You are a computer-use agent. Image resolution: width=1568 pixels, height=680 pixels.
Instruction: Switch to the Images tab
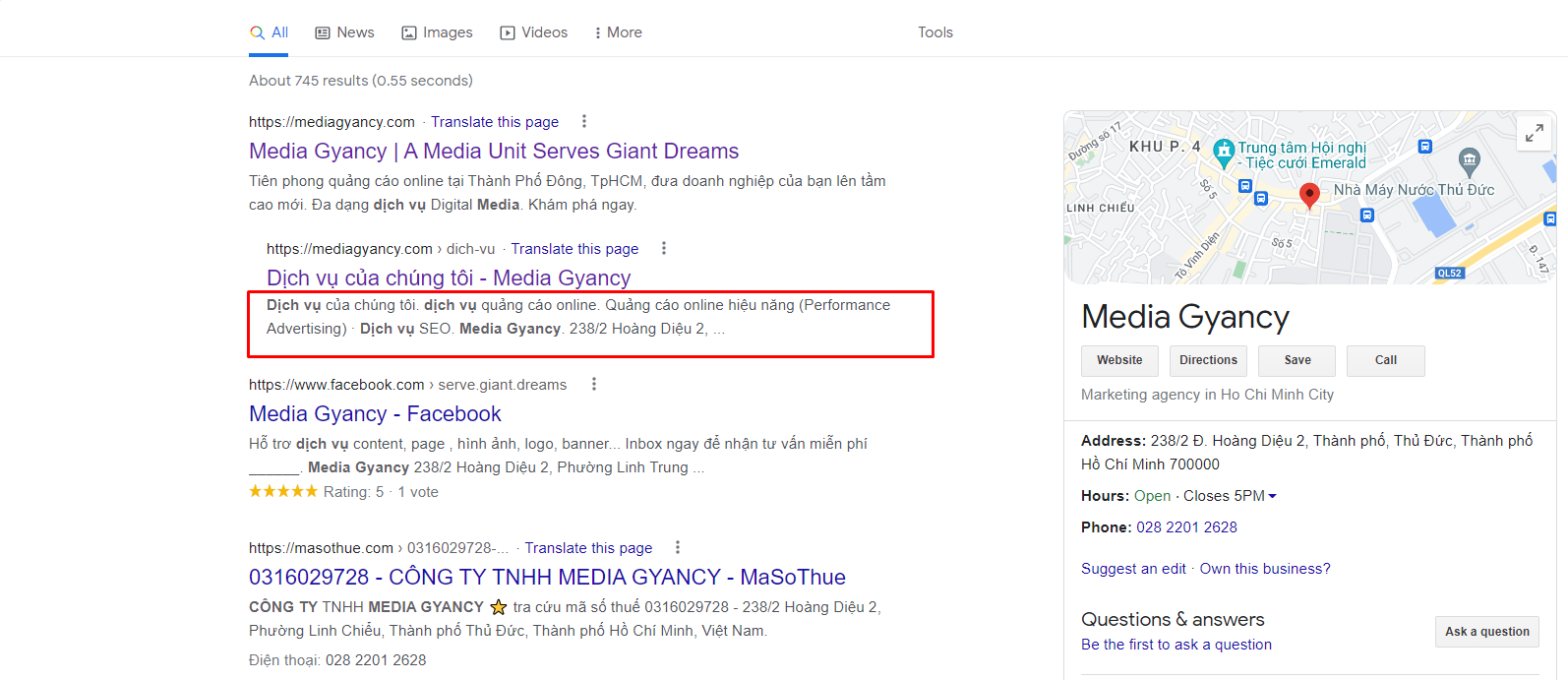coord(437,32)
